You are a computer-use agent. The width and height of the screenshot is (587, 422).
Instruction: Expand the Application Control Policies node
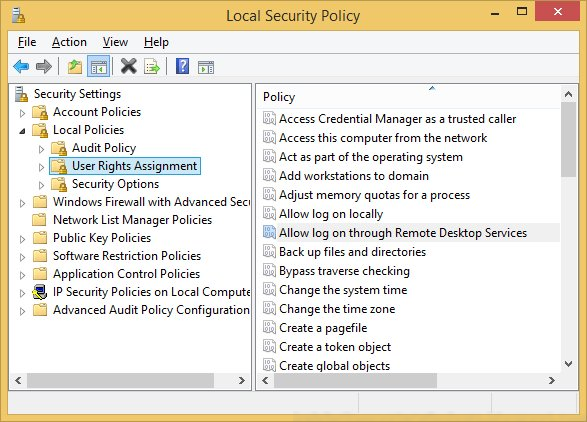tap(22, 275)
